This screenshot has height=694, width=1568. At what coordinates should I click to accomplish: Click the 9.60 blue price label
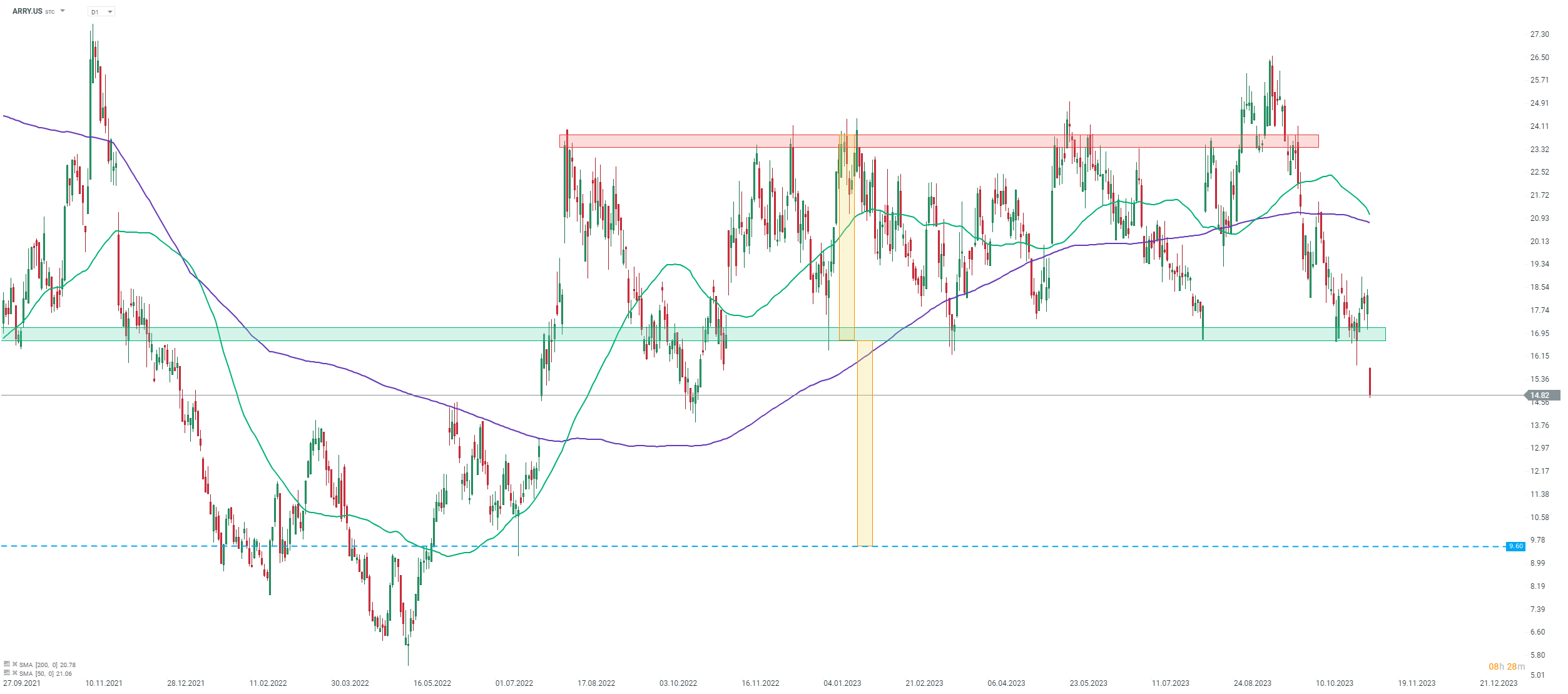click(1515, 546)
